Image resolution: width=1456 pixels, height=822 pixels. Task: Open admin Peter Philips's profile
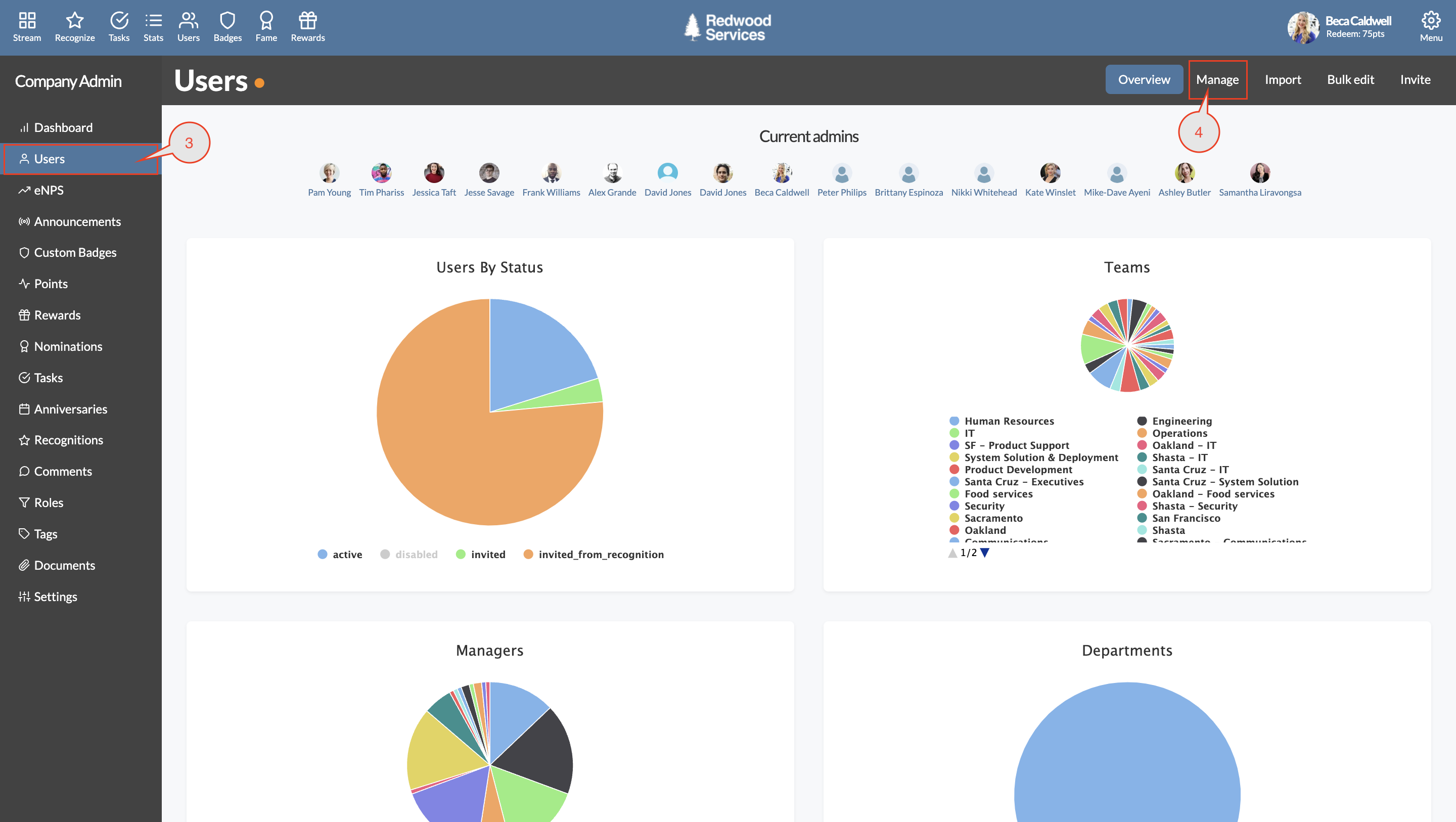point(842,180)
